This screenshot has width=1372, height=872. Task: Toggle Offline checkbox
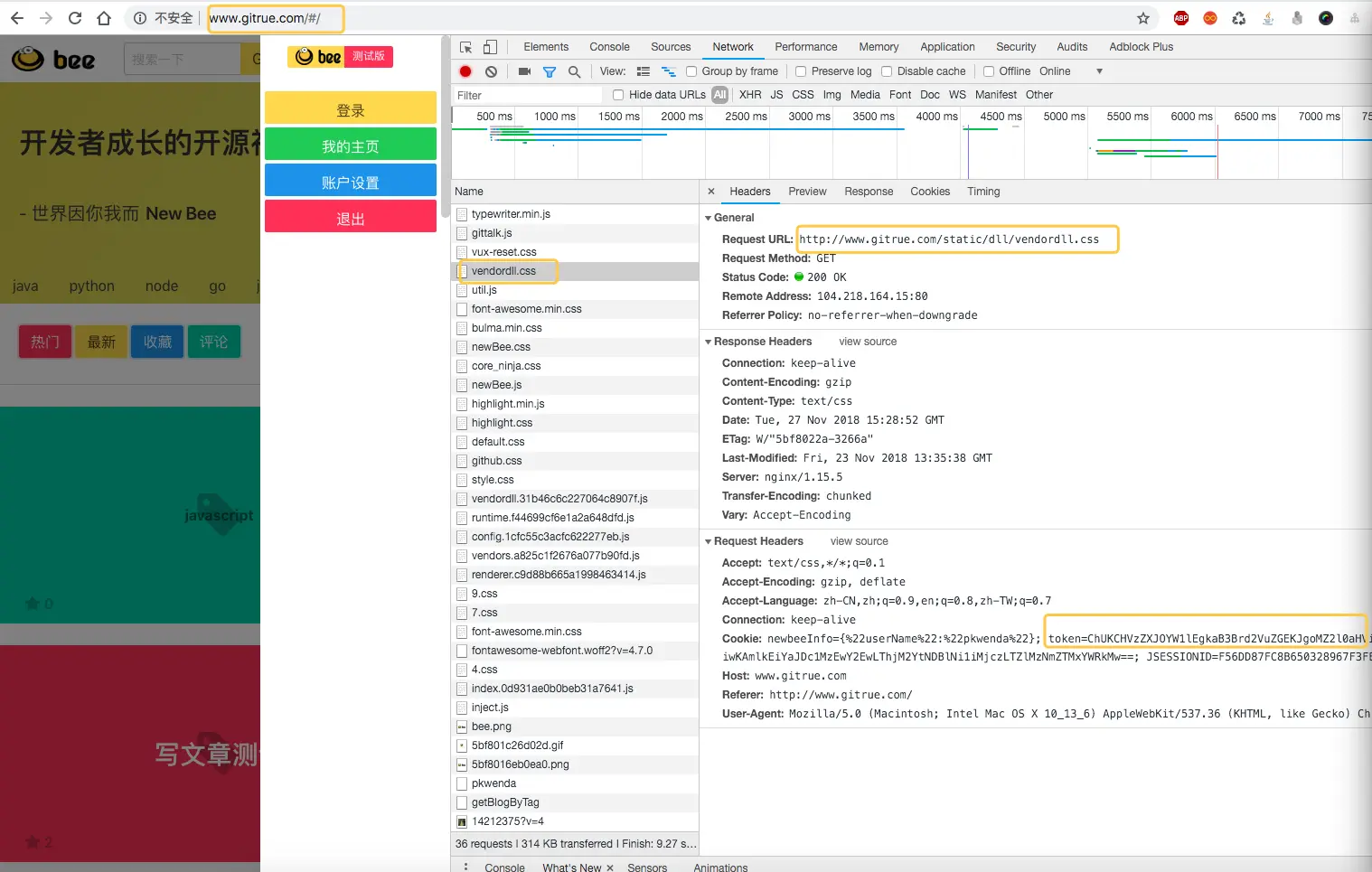coord(989,71)
